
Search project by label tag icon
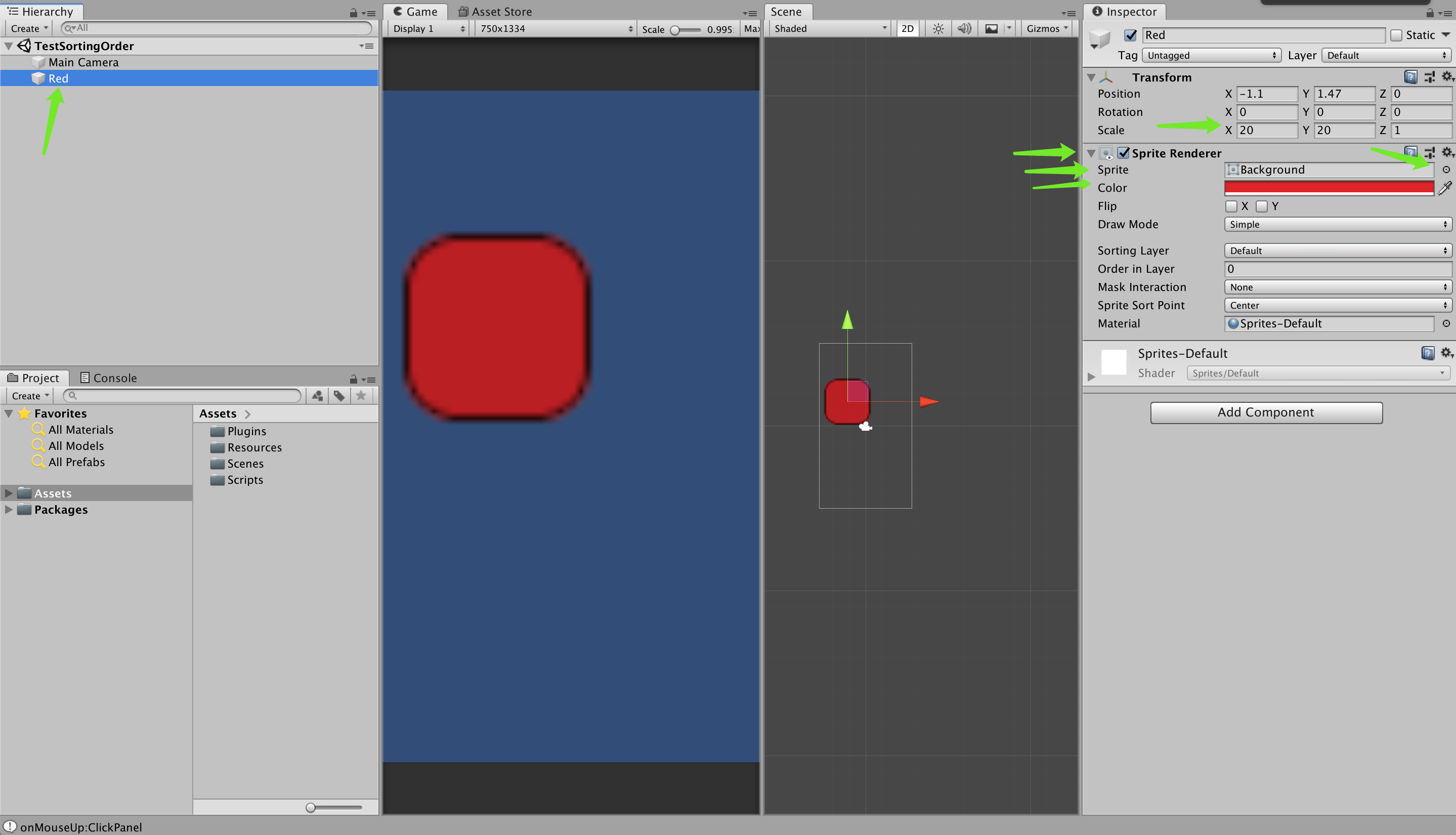(x=339, y=396)
